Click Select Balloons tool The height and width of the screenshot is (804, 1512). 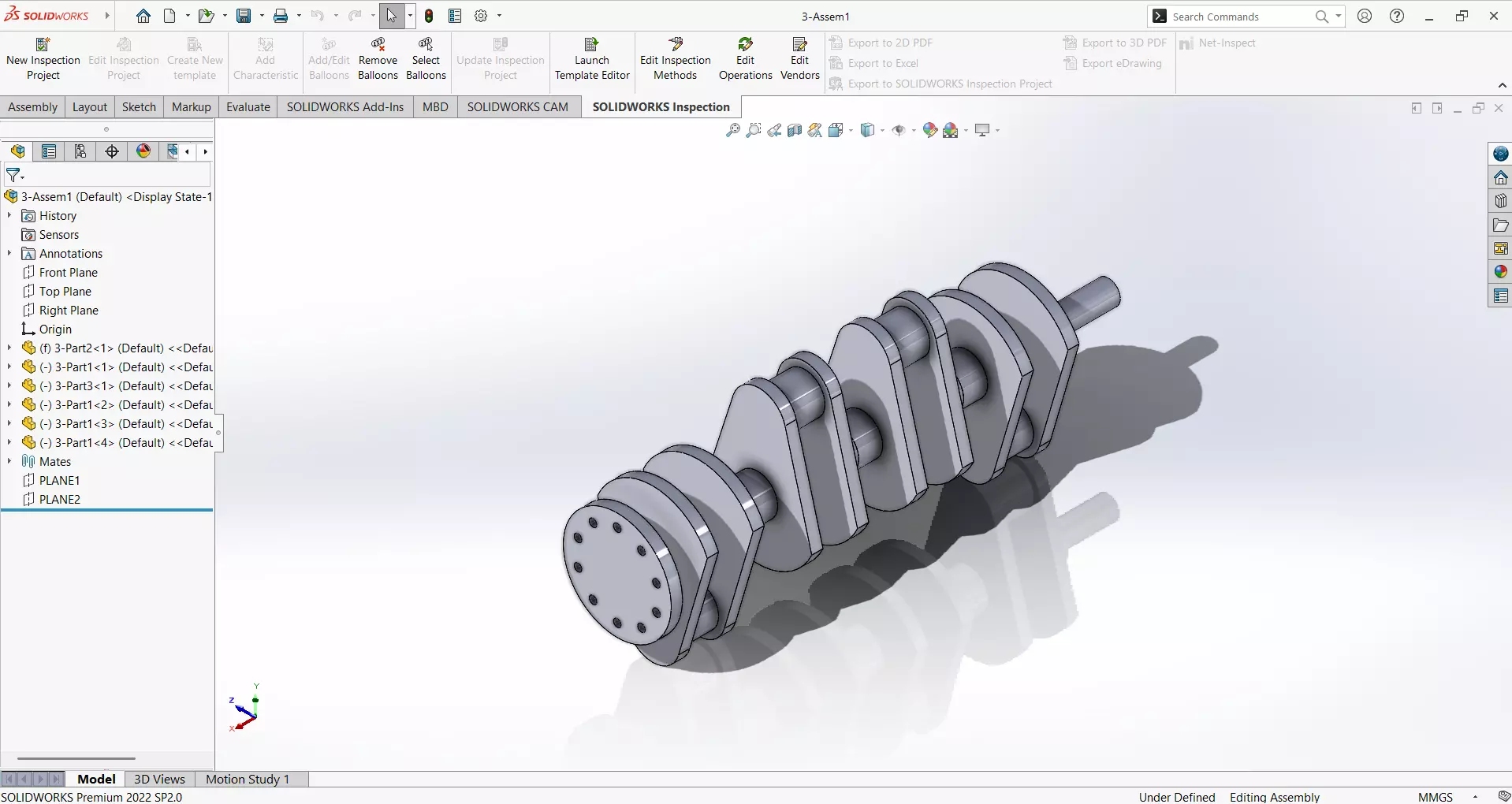click(426, 59)
